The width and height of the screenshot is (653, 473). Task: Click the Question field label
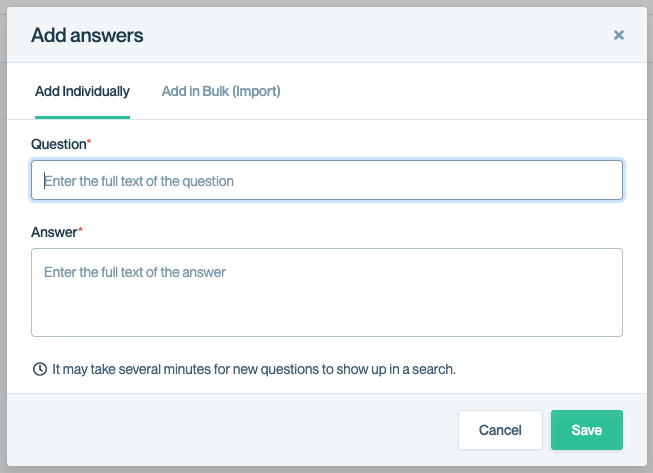tap(58, 144)
